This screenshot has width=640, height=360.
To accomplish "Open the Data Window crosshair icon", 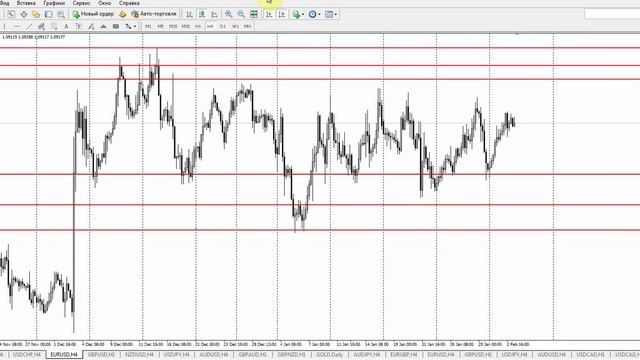I will (24, 14).
